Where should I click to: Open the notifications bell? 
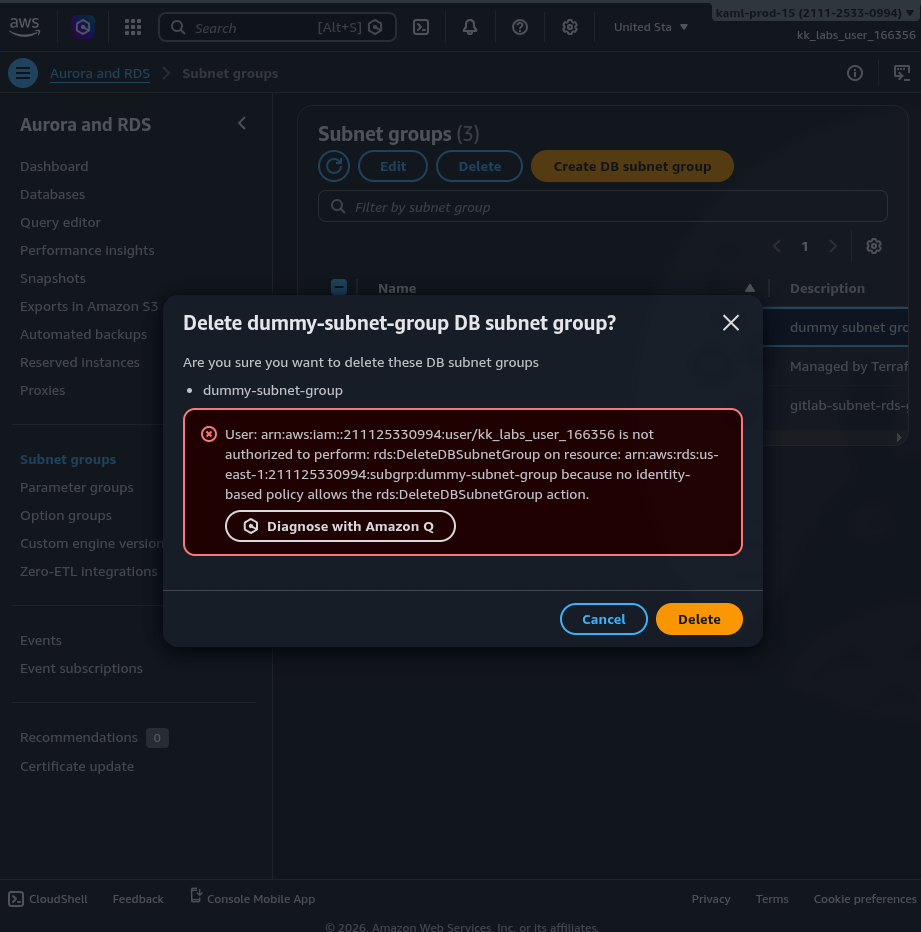(470, 27)
